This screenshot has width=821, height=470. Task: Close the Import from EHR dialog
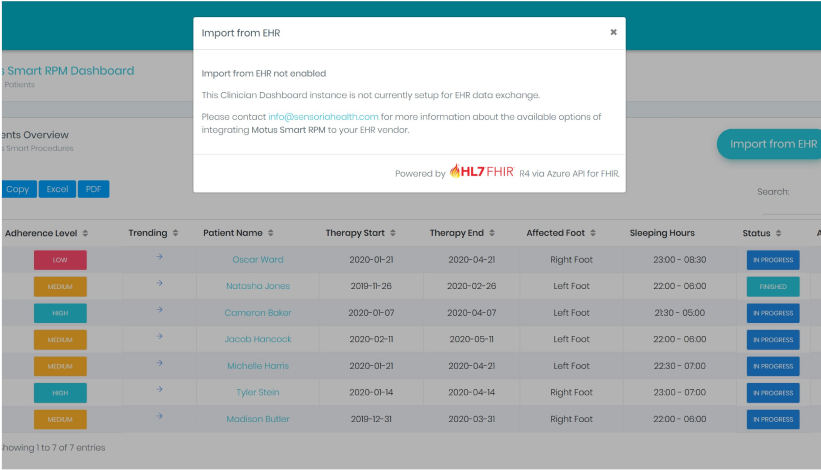click(x=613, y=32)
